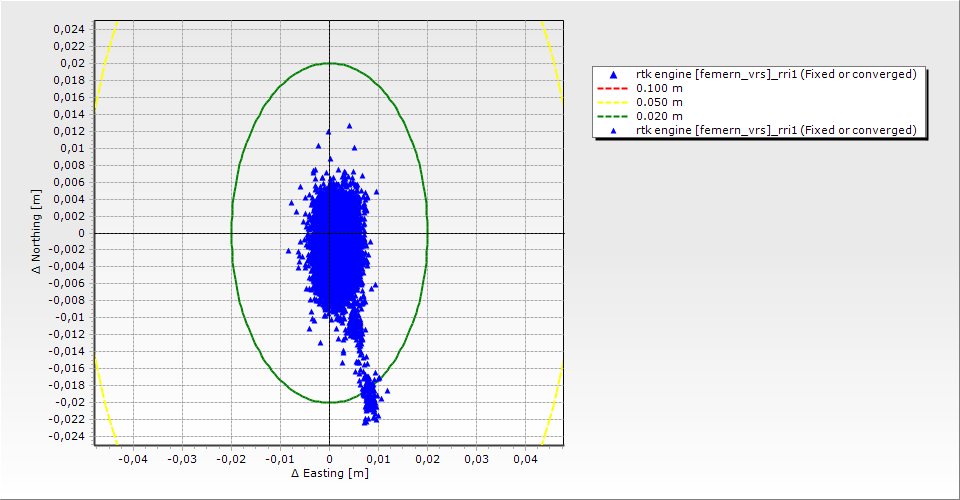Viewport: 960px width, 500px height.
Task: Click the 0,04 tick label on Easting axis
Action: (x=524, y=458)
